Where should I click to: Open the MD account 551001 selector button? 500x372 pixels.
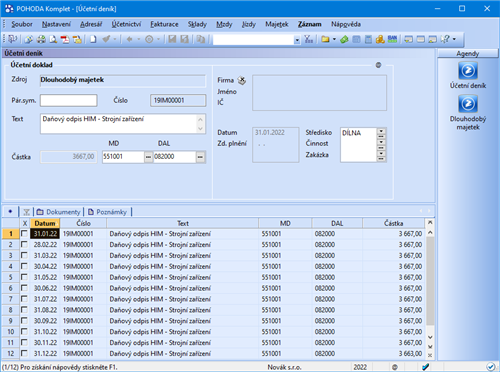click(148, 157)
